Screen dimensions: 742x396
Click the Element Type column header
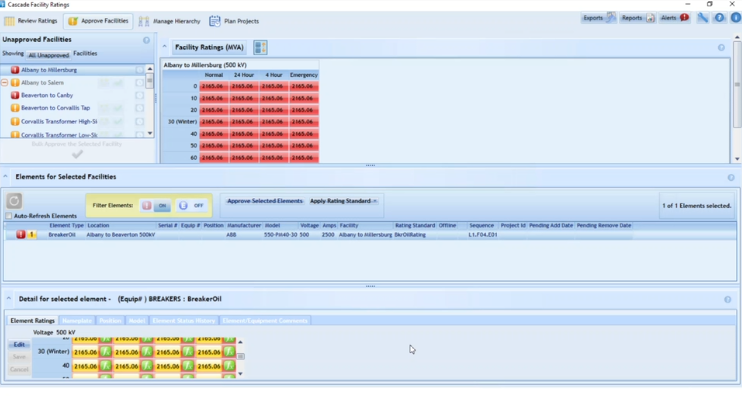pos(66,226)
